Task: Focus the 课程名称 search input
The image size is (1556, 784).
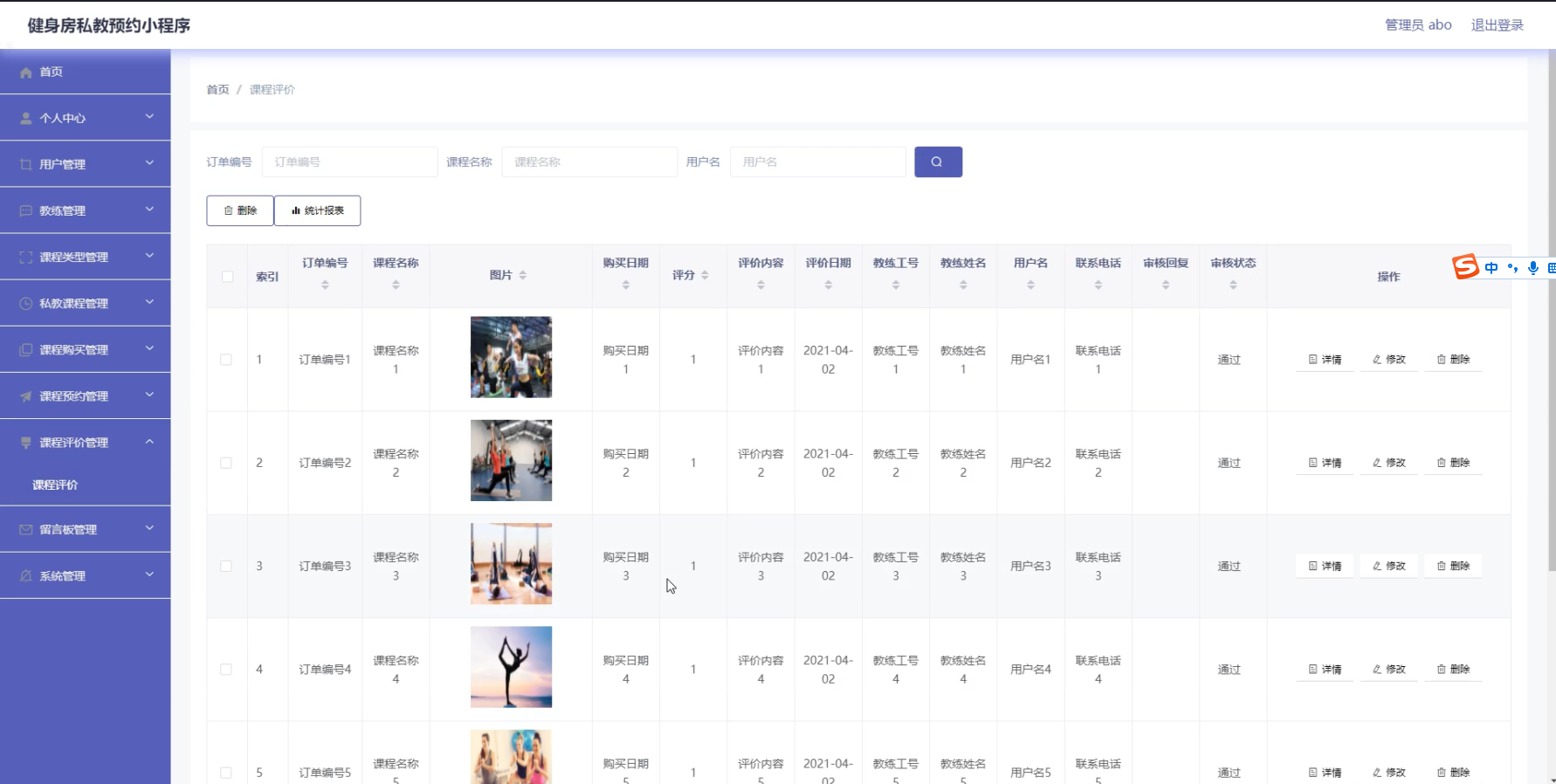Action: [x=589, y=162]
